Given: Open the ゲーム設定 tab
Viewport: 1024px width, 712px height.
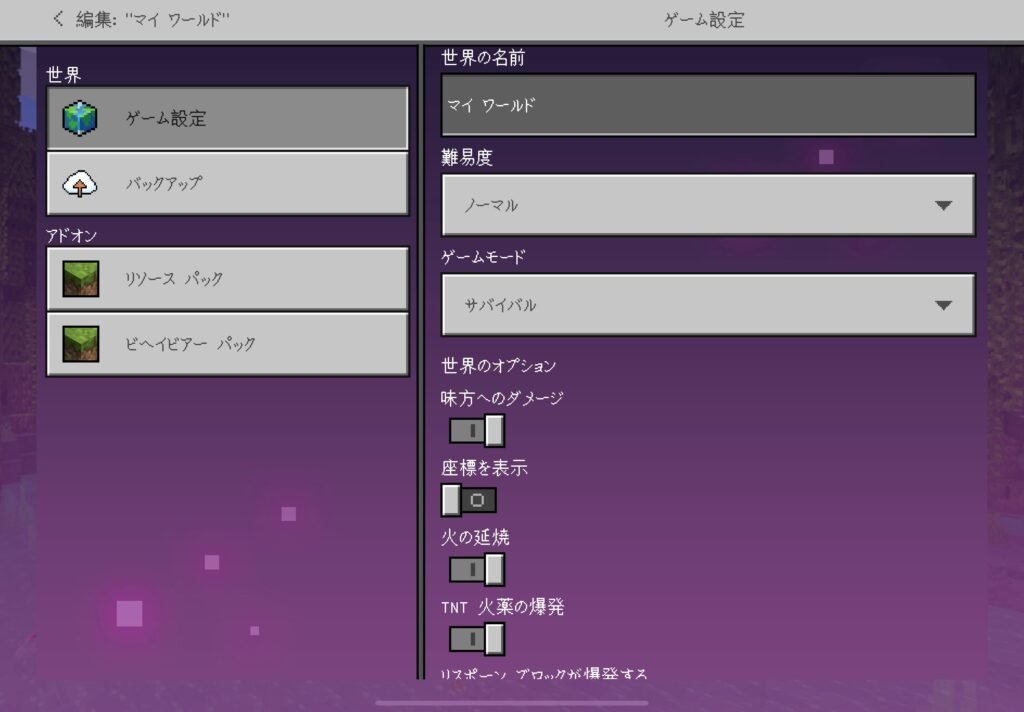Looking at the screenshot, I should pyautogui.click(x=227, y=118).
